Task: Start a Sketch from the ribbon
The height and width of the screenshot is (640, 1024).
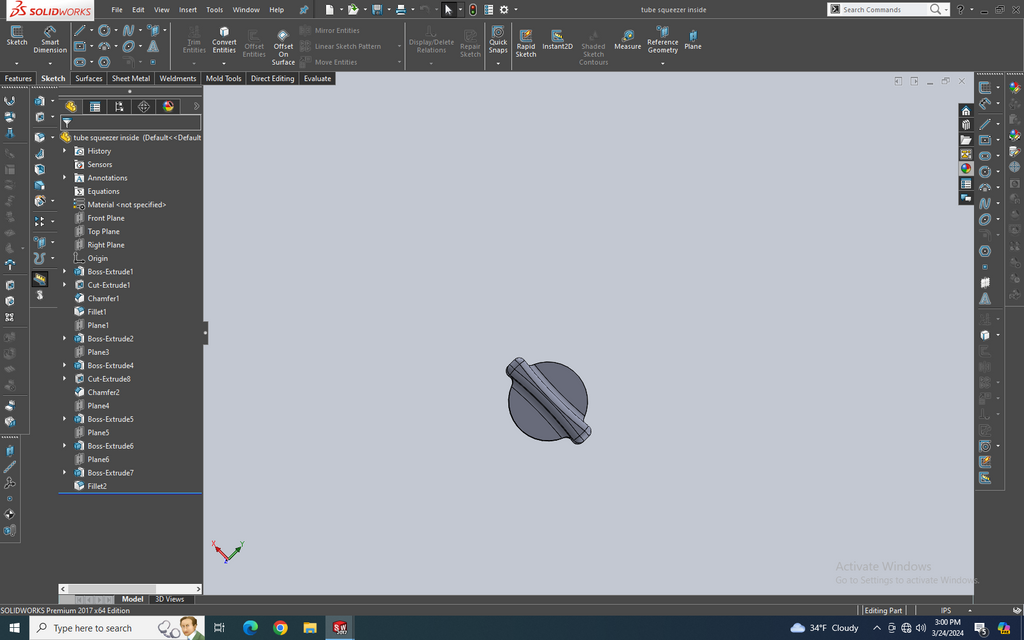Action: click(17, 36)
